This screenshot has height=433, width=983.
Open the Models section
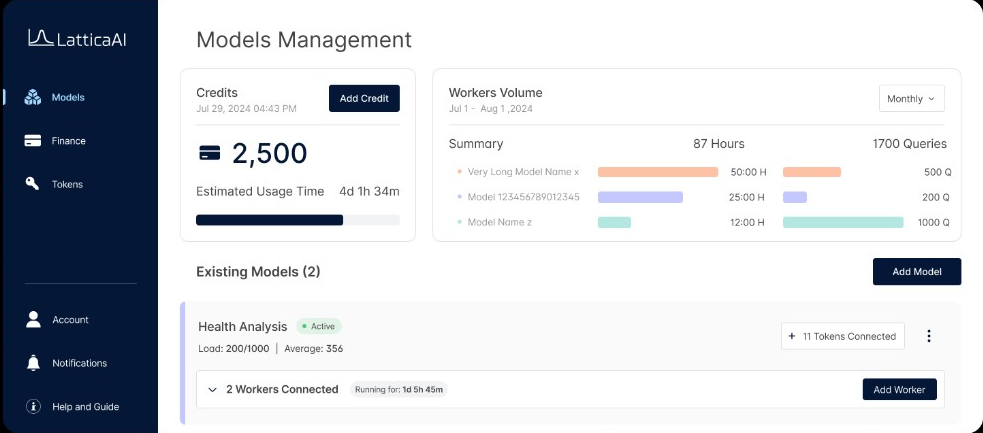pyautogui.click(x=68, y=97)
